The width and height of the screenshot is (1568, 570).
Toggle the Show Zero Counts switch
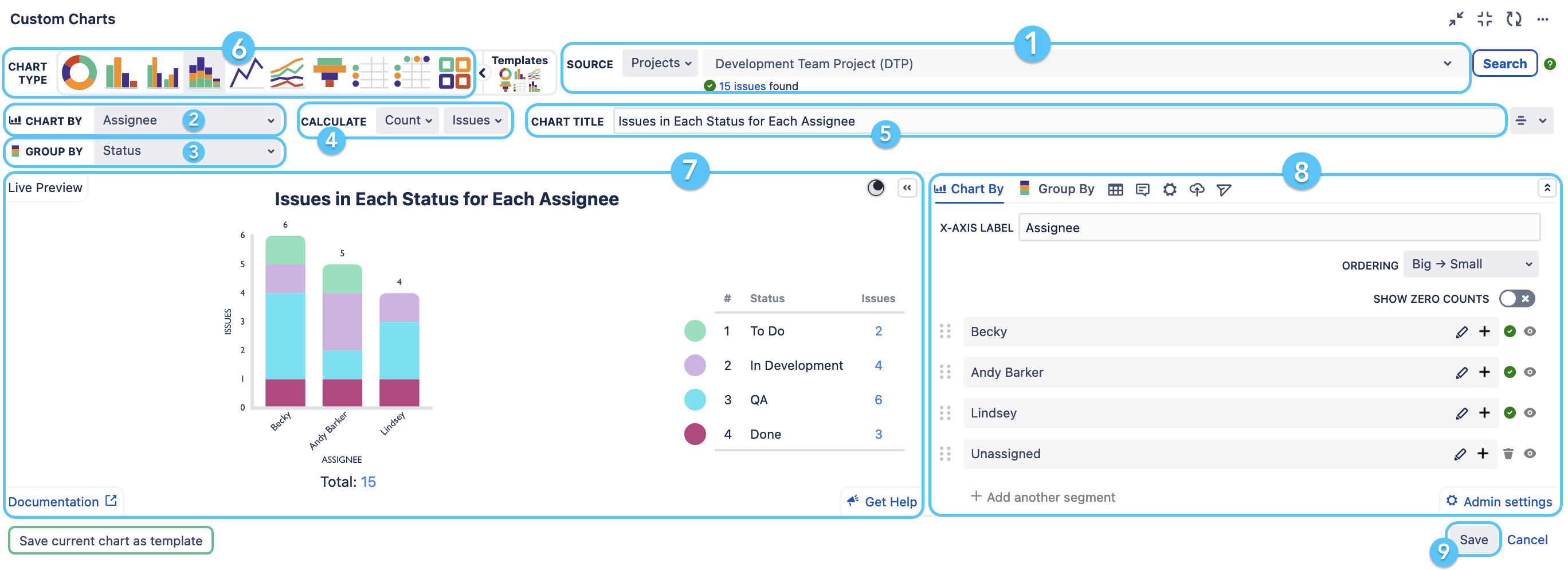1517,299
